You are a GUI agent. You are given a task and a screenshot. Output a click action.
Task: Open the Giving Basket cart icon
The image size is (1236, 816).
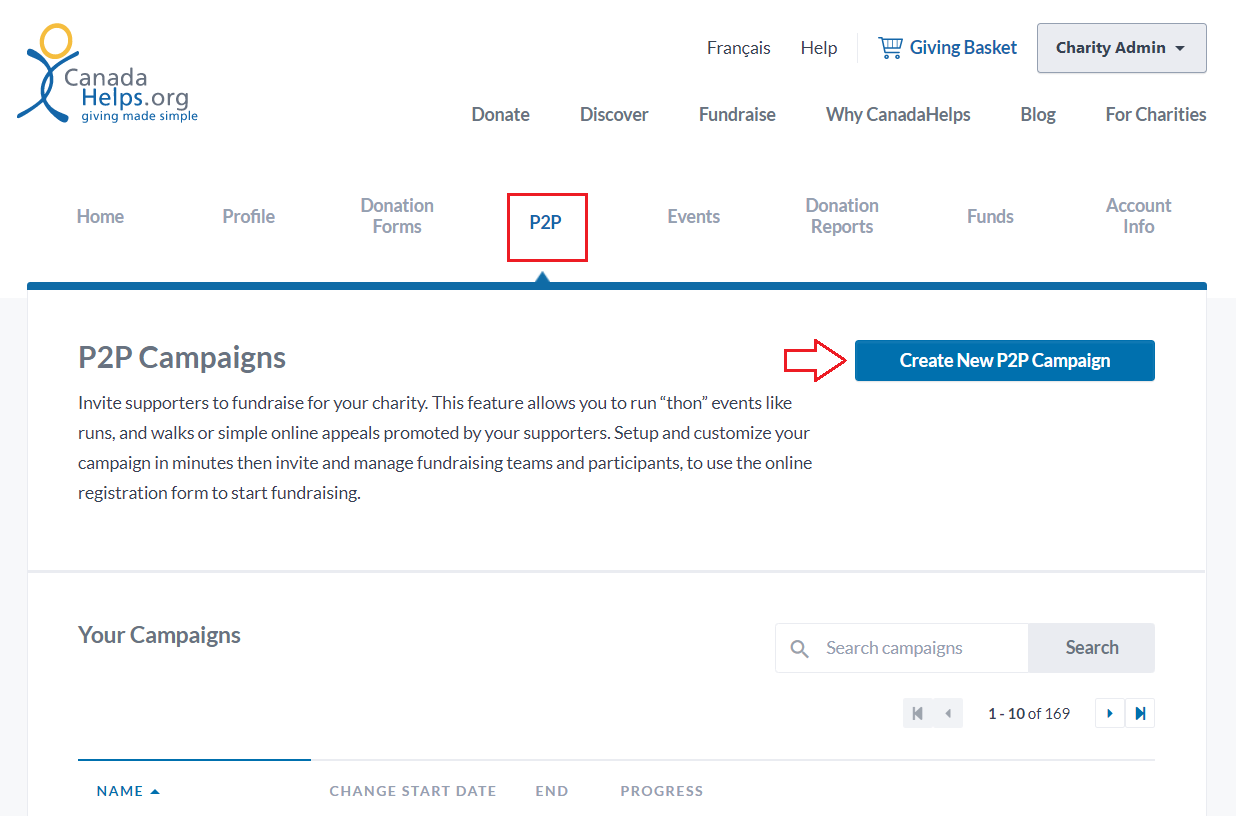tap(890, 47)
